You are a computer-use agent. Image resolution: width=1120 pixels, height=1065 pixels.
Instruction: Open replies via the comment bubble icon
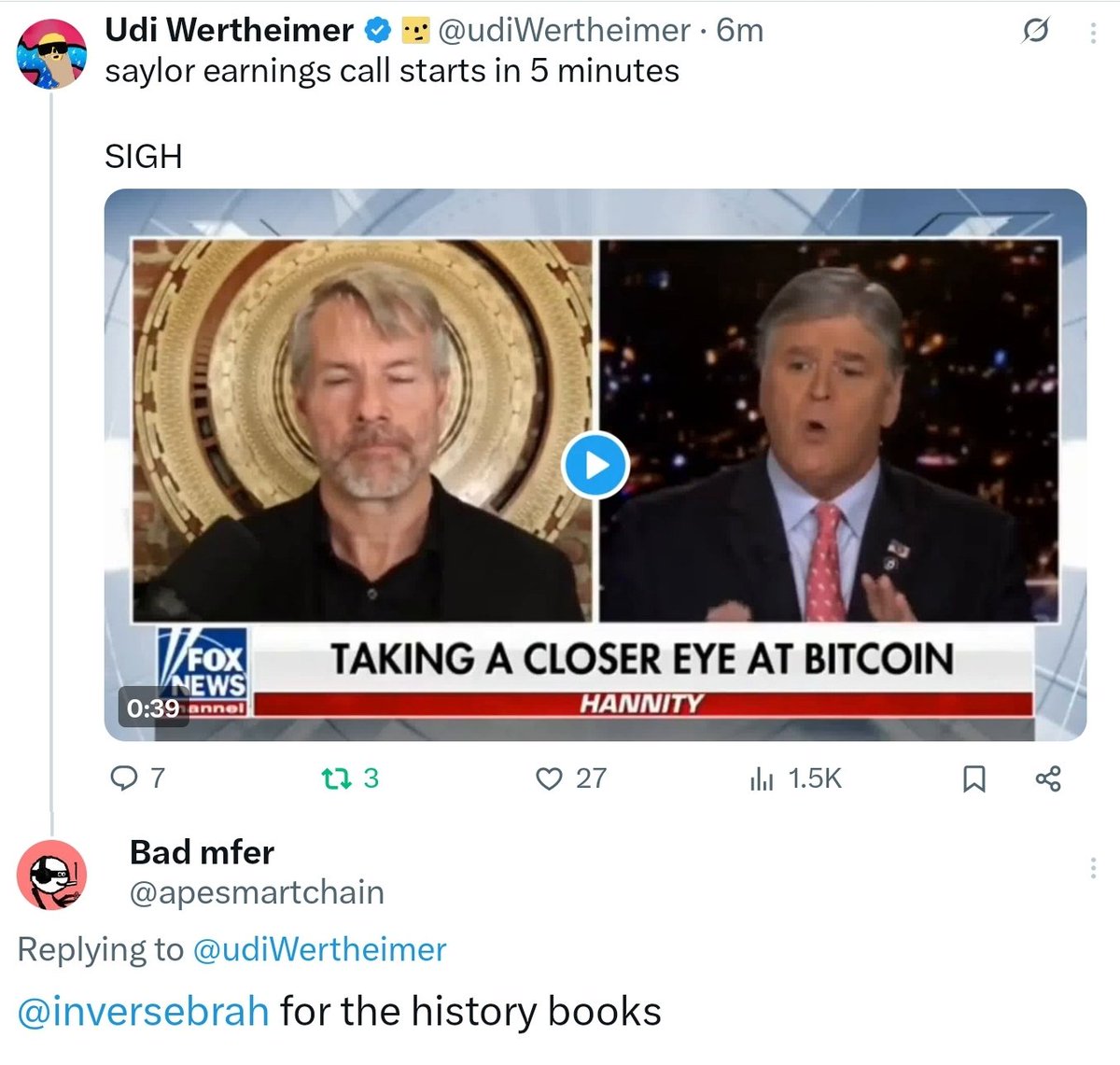coord(123,778)
